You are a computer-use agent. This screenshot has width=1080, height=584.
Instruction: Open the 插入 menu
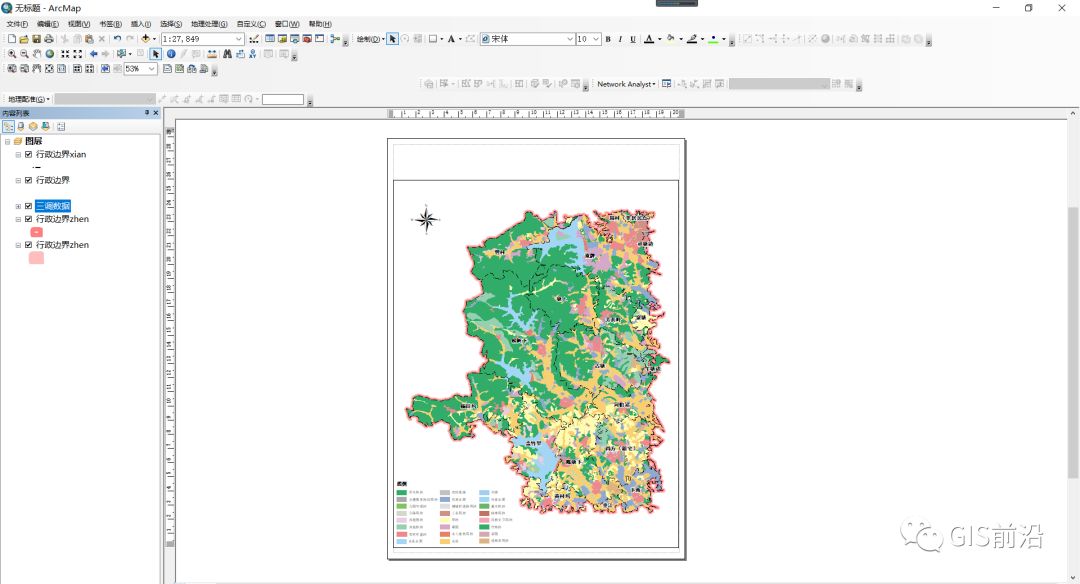pos(141,24)
